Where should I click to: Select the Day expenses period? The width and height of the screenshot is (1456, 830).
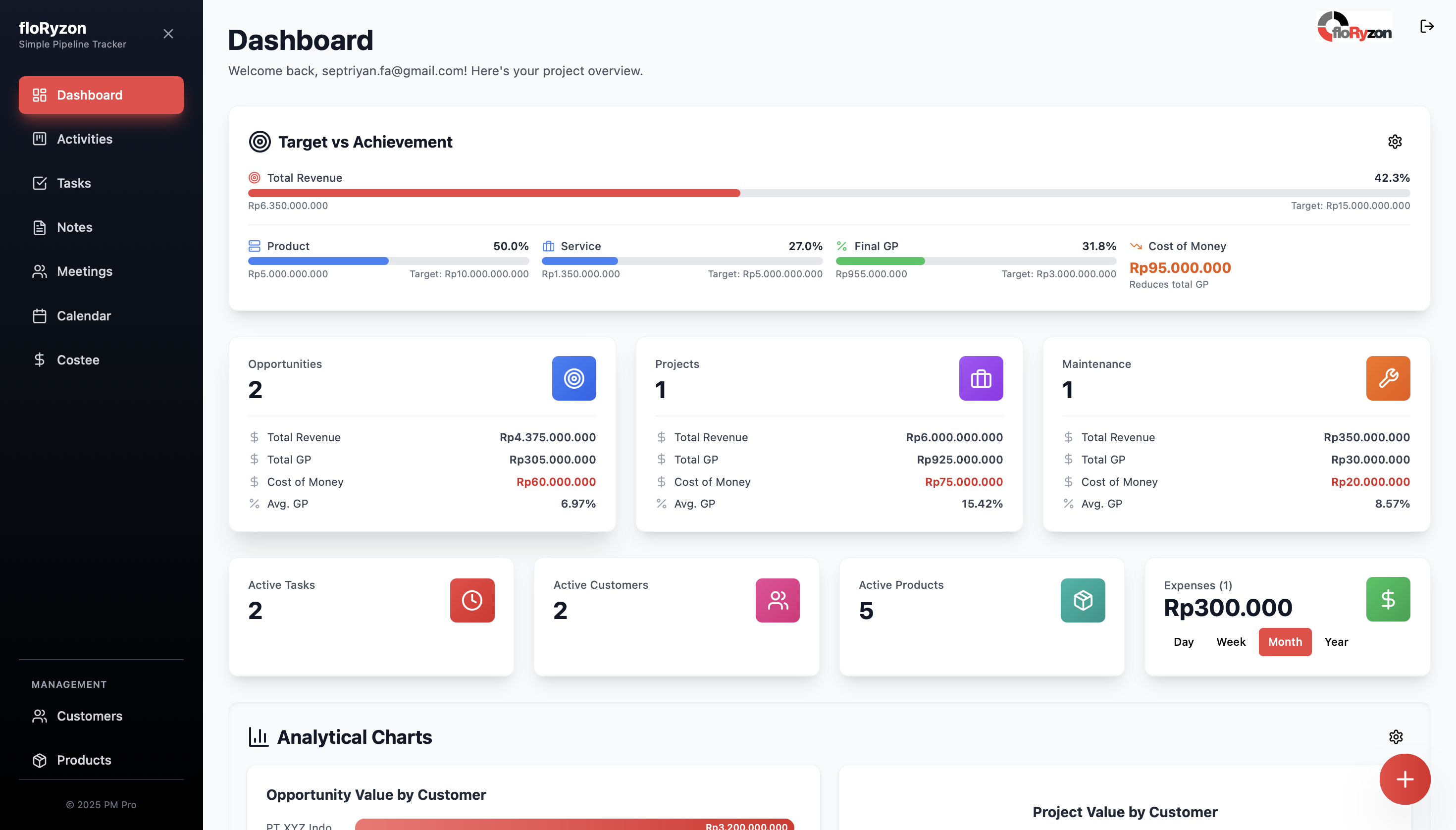(x=1183, y=642)
